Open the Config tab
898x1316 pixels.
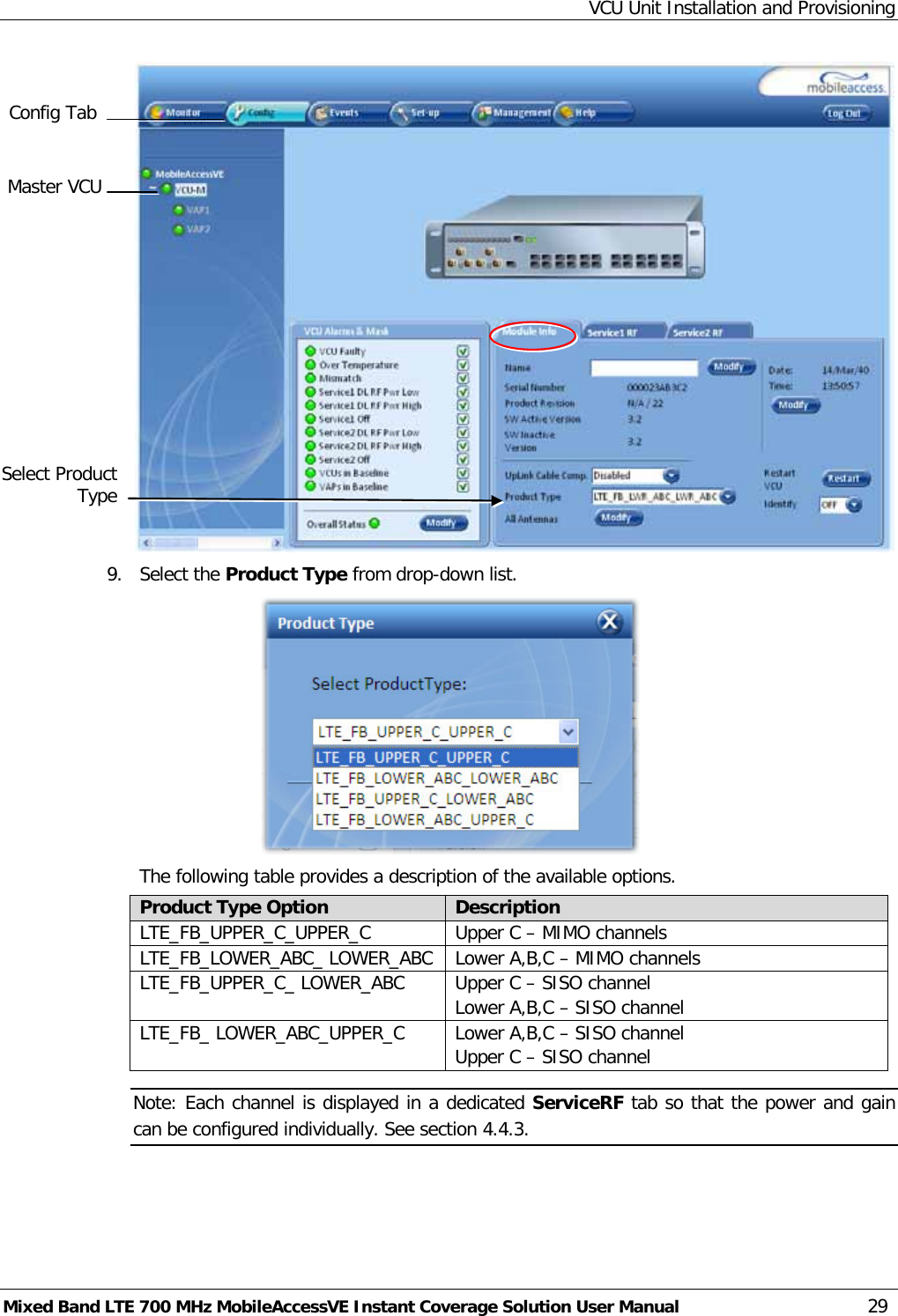(266, 113)
